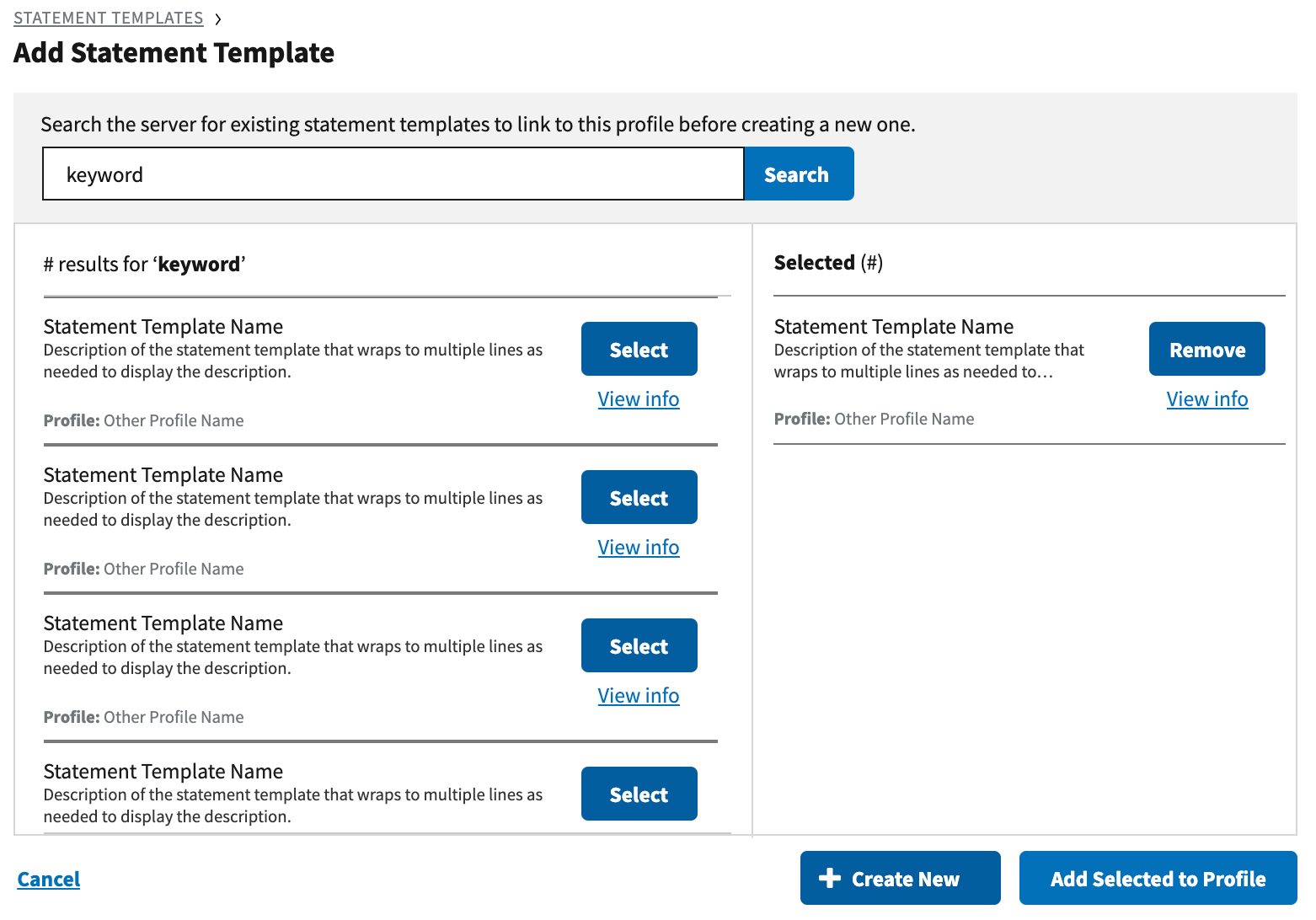
Task: Click the third result's template name title
Action: [x=163, y=623]
